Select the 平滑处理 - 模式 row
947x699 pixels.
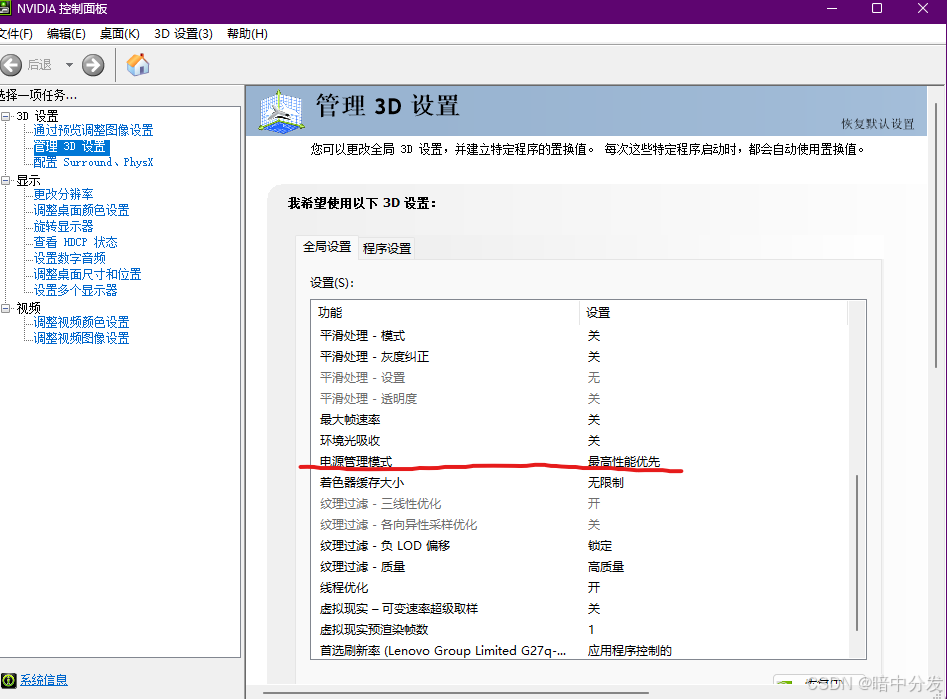click(x=580, y=336)
